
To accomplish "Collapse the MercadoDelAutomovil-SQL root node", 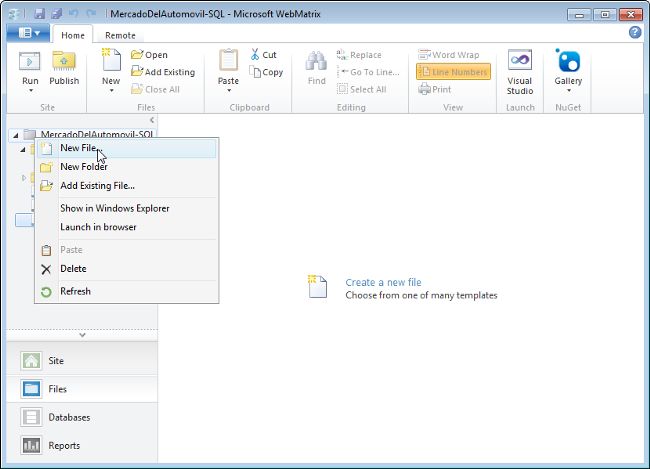I will tap(16, 135).
